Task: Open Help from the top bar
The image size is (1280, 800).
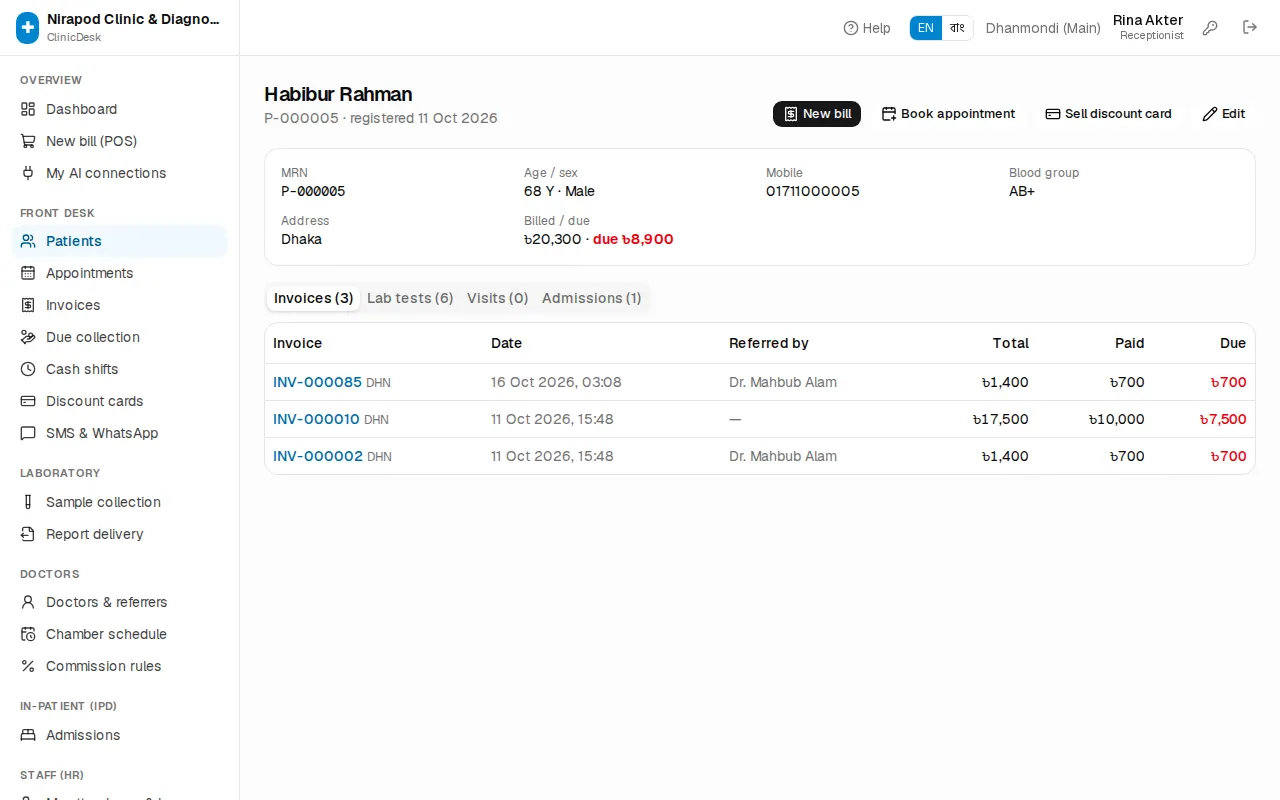Action: (x=867, y=28)
